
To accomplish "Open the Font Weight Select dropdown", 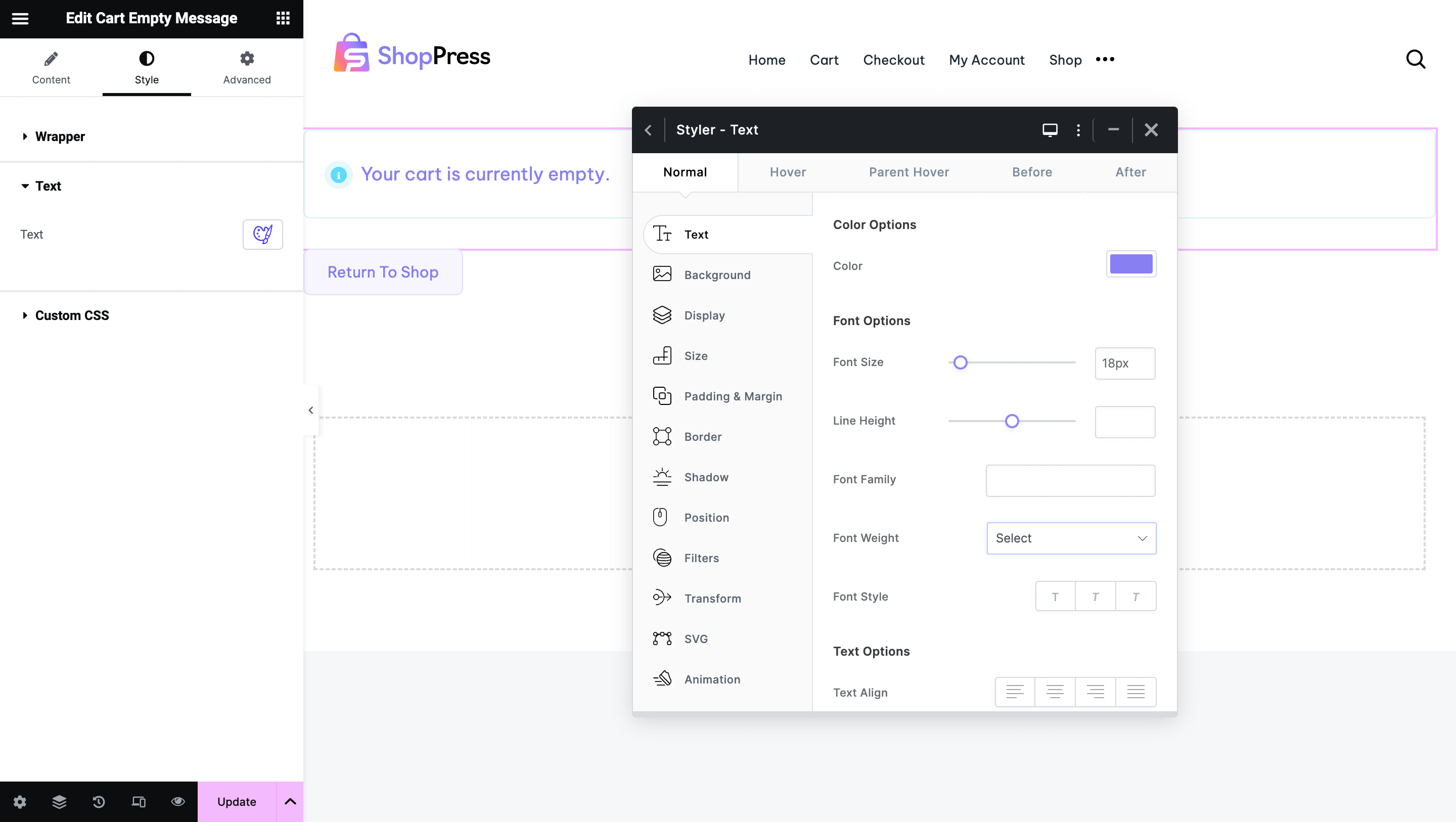I will point(1071,537).
